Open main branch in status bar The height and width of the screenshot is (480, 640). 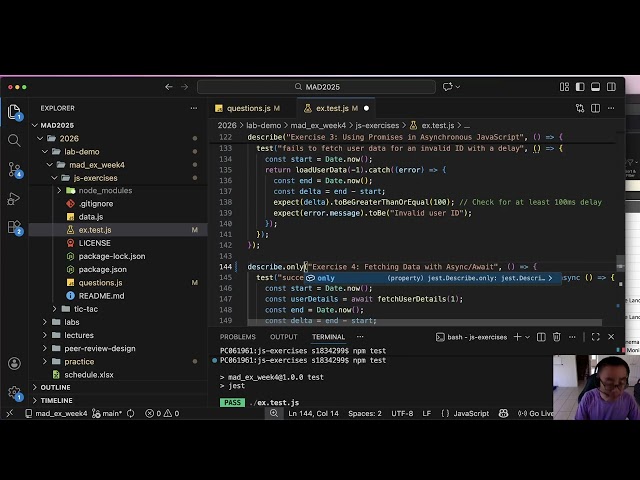pos(107,413)
